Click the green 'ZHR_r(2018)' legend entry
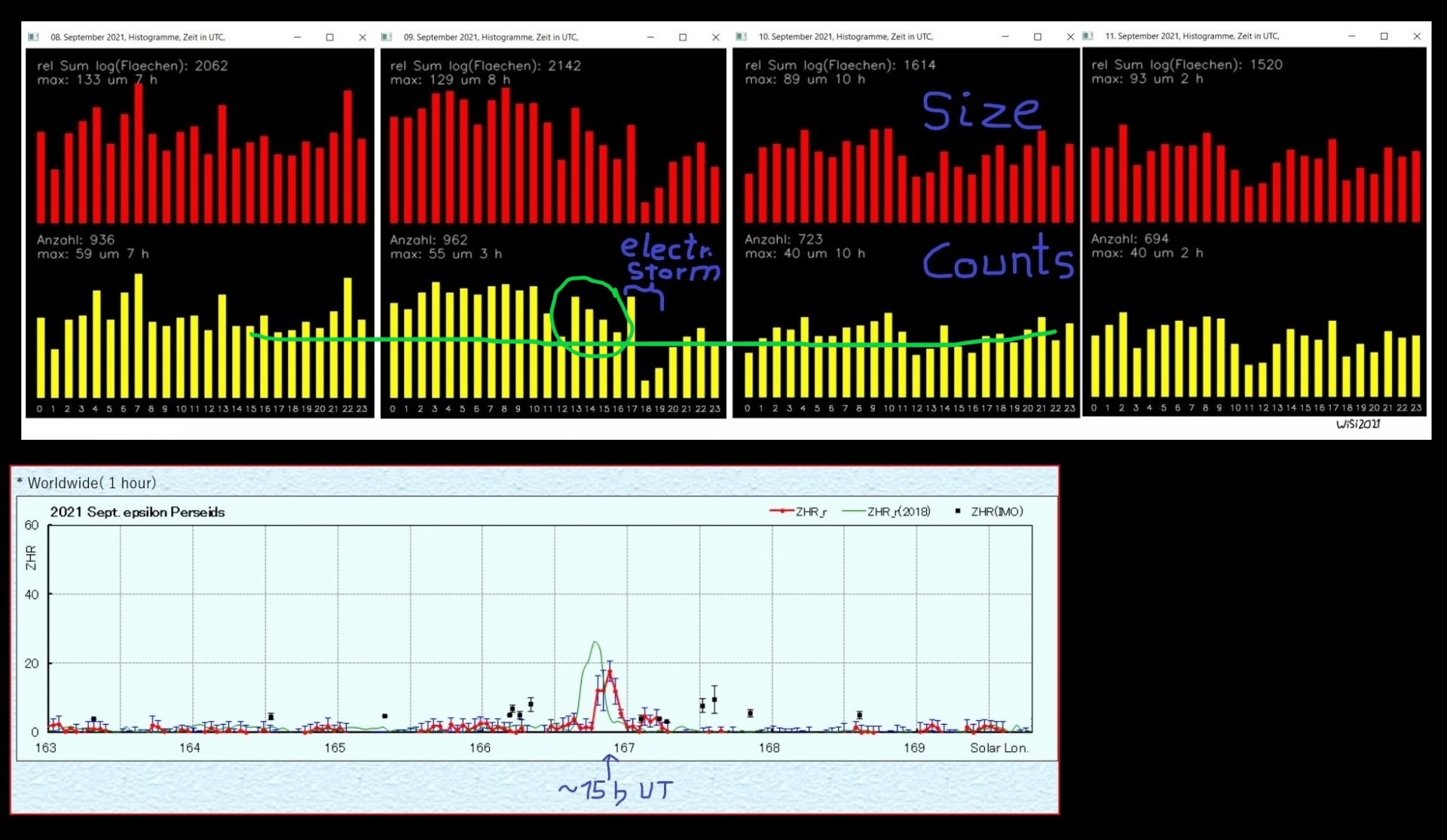This screenshot has height=840, width=1447. tap(886, 512)
